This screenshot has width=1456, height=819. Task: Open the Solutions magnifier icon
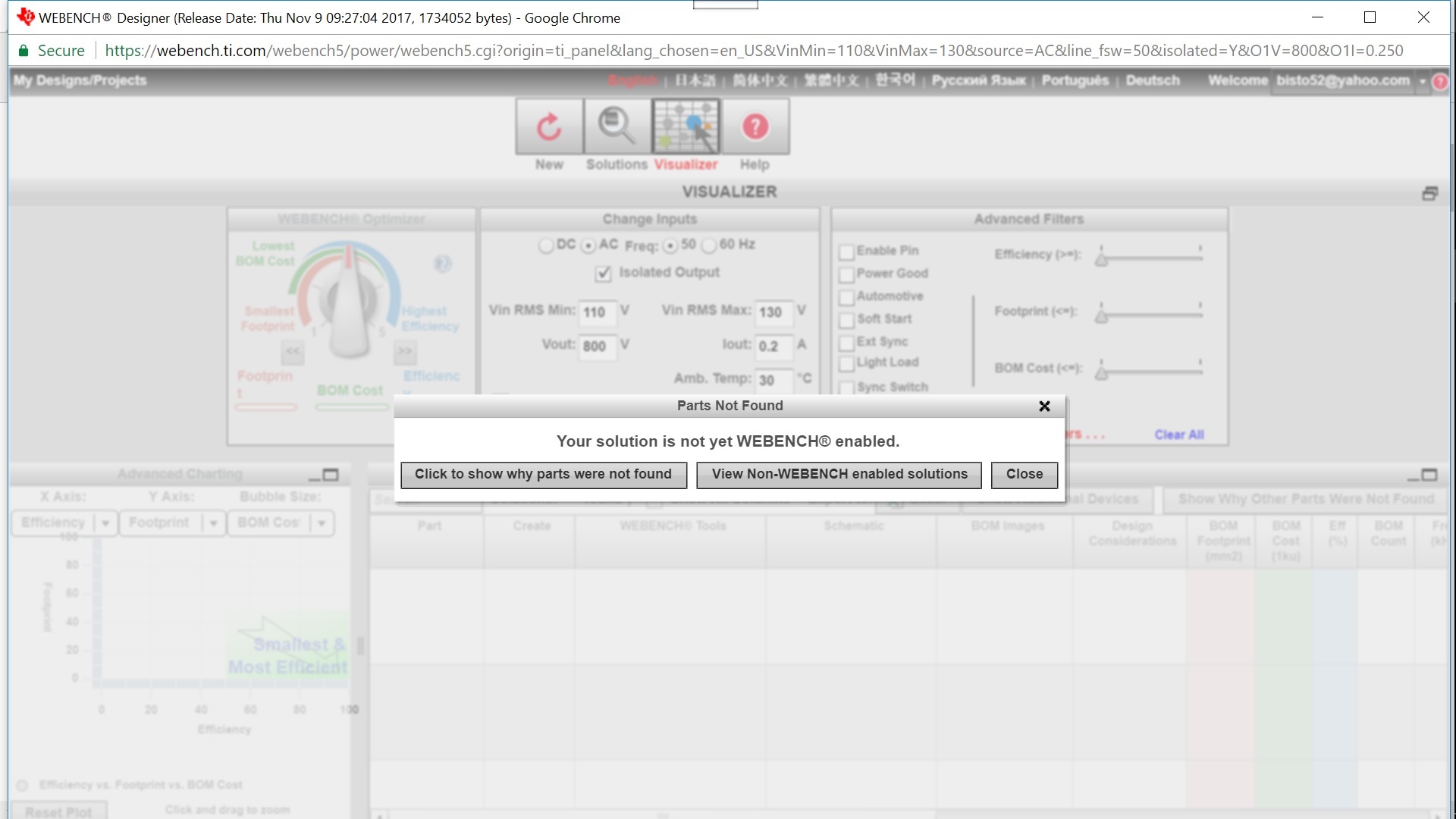click(x=617, y=127)
